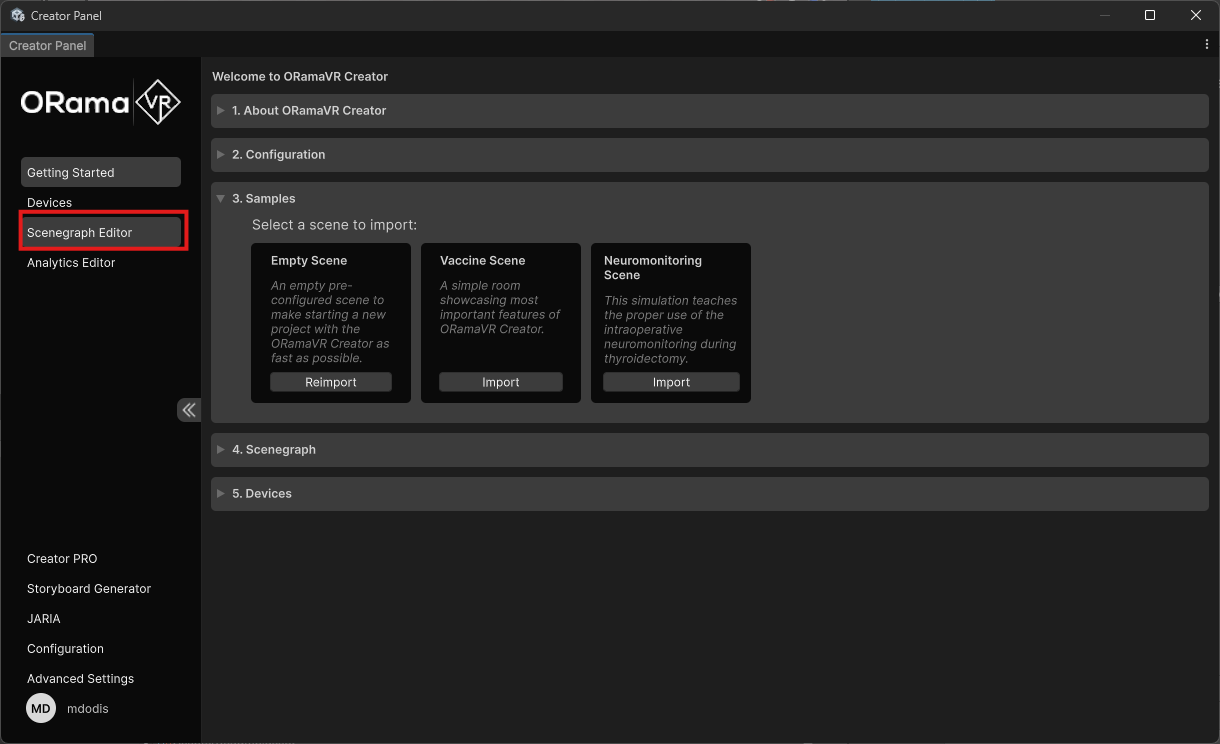Open Advanced Settings in sidebar

click(80, 679)
